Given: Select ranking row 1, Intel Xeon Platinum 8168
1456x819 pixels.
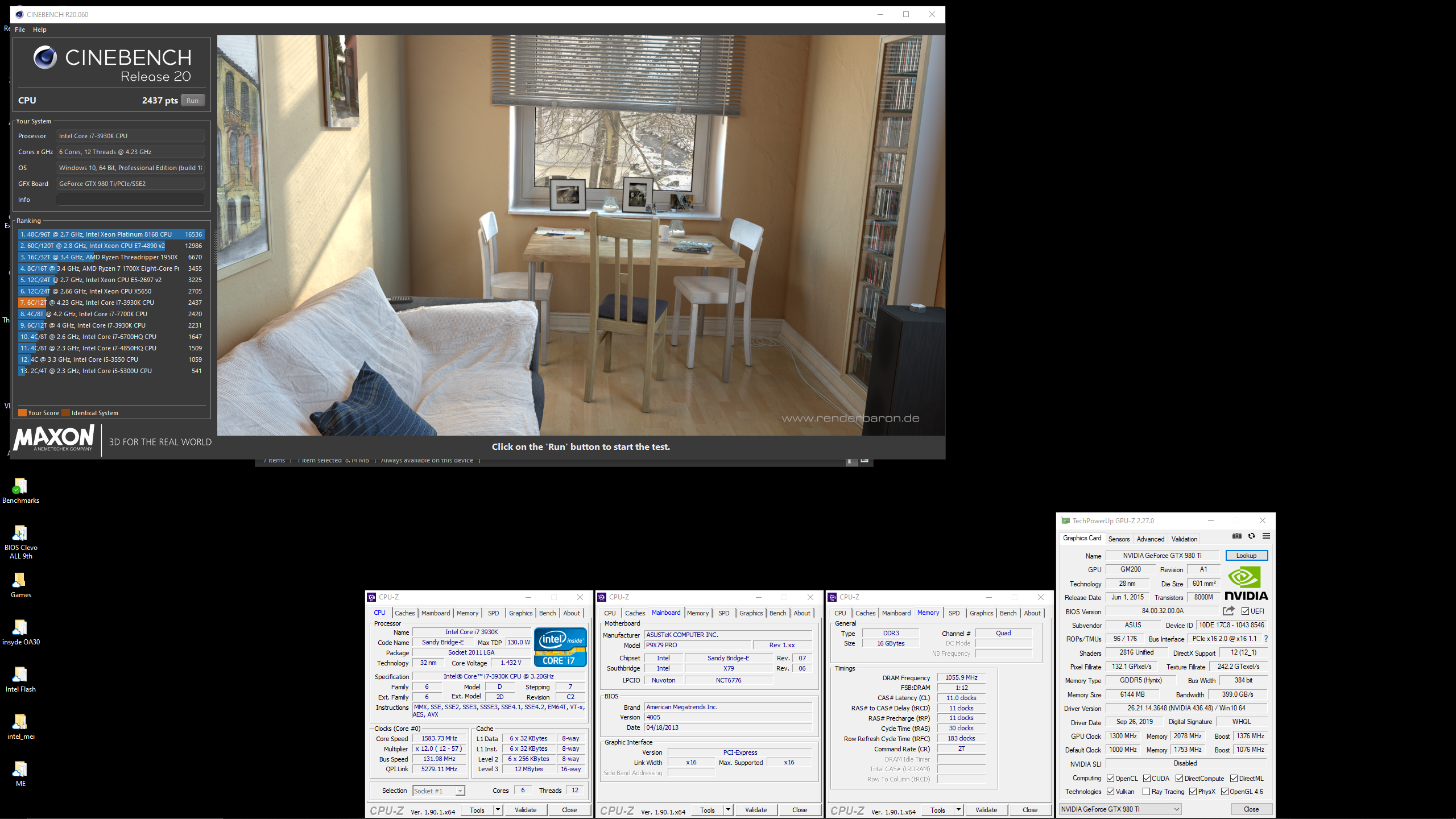Looking at the screenshot, I should click(x=111, y=234).
